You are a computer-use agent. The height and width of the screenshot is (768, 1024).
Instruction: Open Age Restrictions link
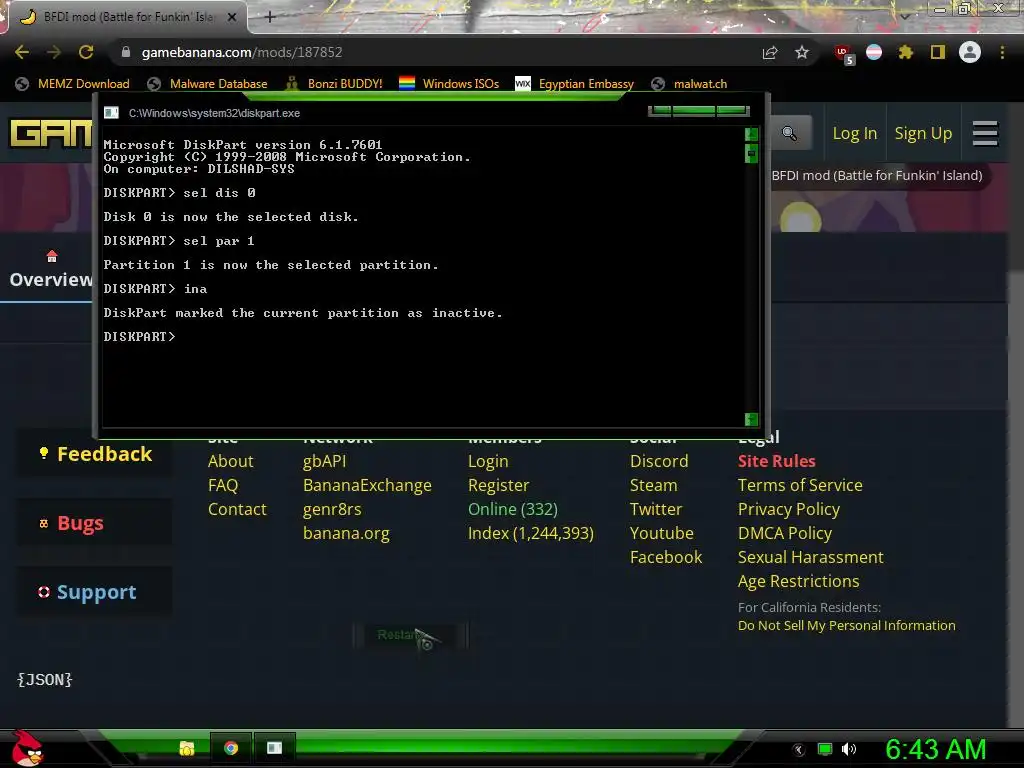(798, 581)
